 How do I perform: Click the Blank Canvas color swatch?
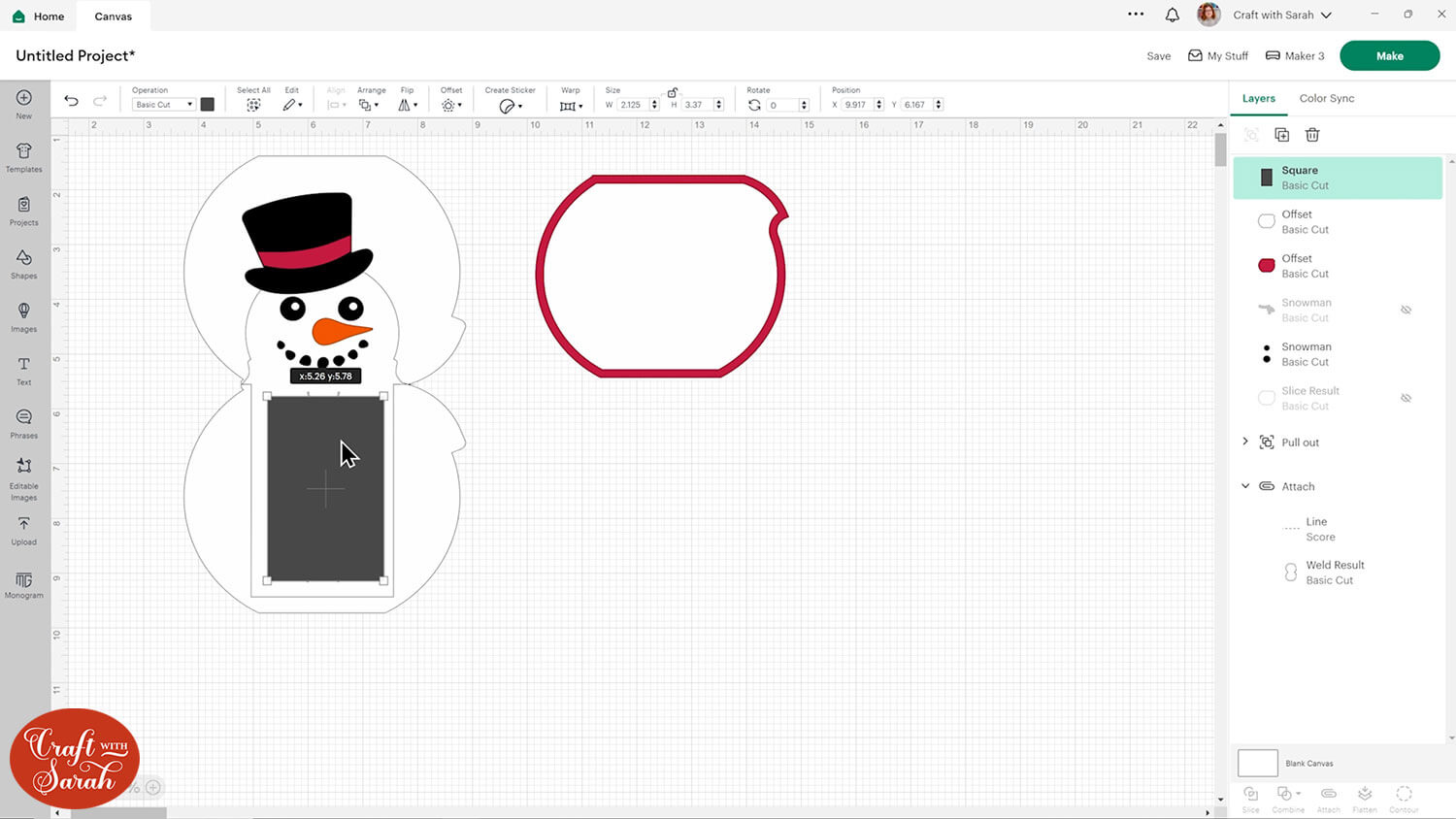point(1257,763)
